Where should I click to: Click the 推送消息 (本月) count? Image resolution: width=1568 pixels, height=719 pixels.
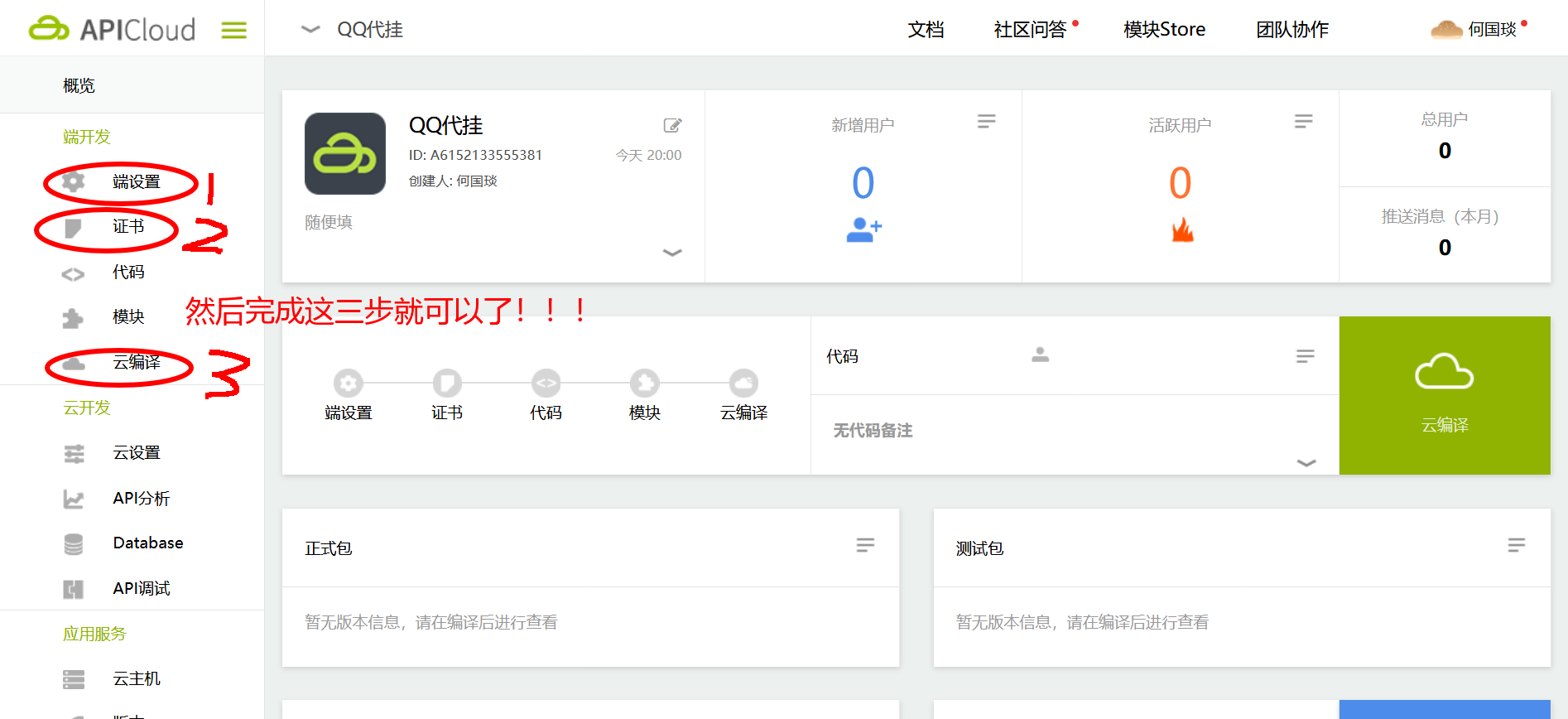click(1445, 248)
